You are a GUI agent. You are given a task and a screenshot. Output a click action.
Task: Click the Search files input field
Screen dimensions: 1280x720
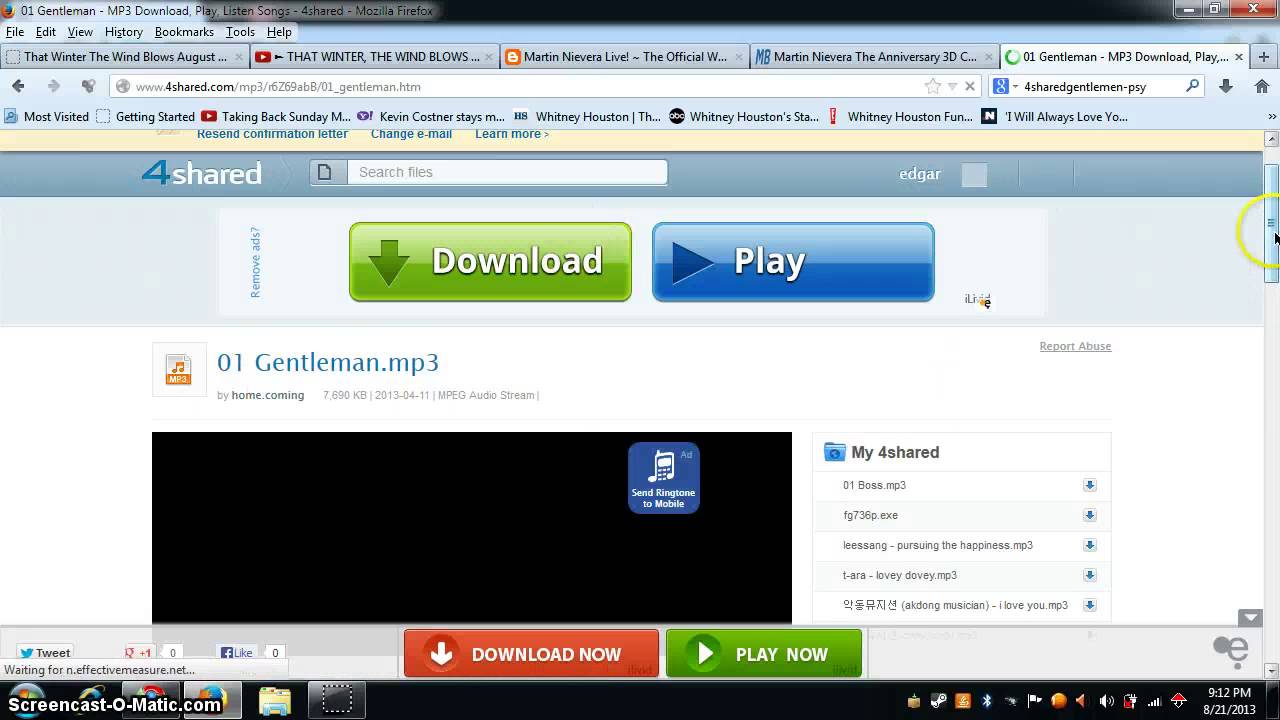pos(506,172)
